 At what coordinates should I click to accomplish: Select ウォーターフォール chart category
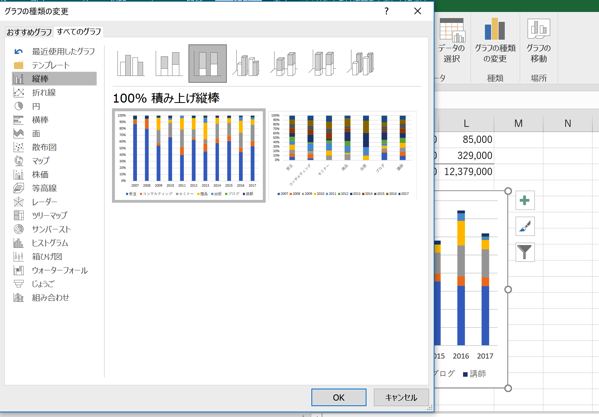[54, 270]
